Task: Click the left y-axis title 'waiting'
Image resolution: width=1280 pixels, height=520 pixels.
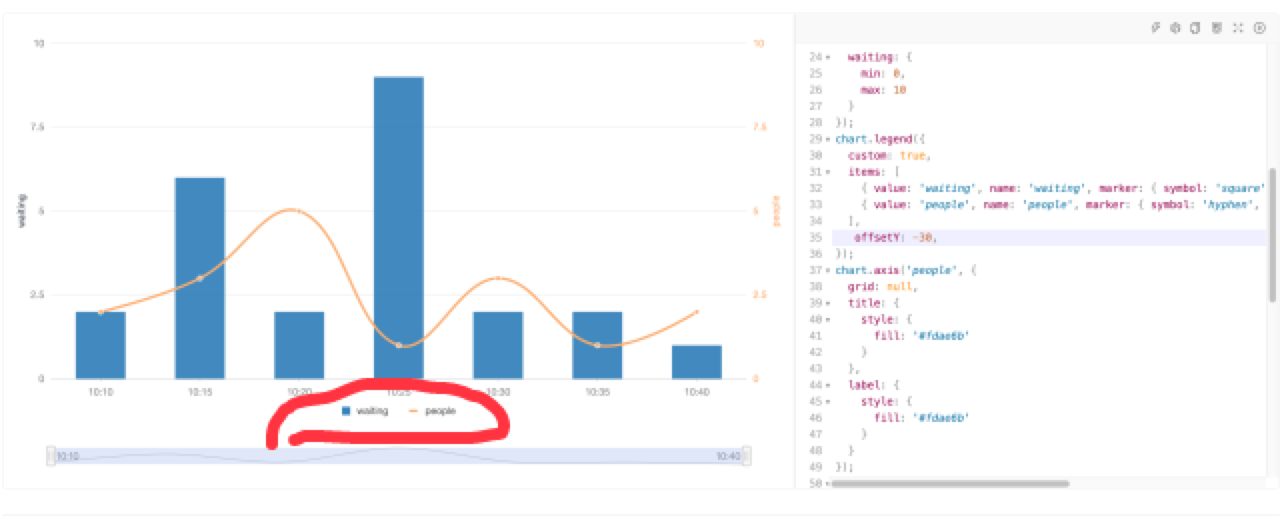Action: tap(22, 211)
